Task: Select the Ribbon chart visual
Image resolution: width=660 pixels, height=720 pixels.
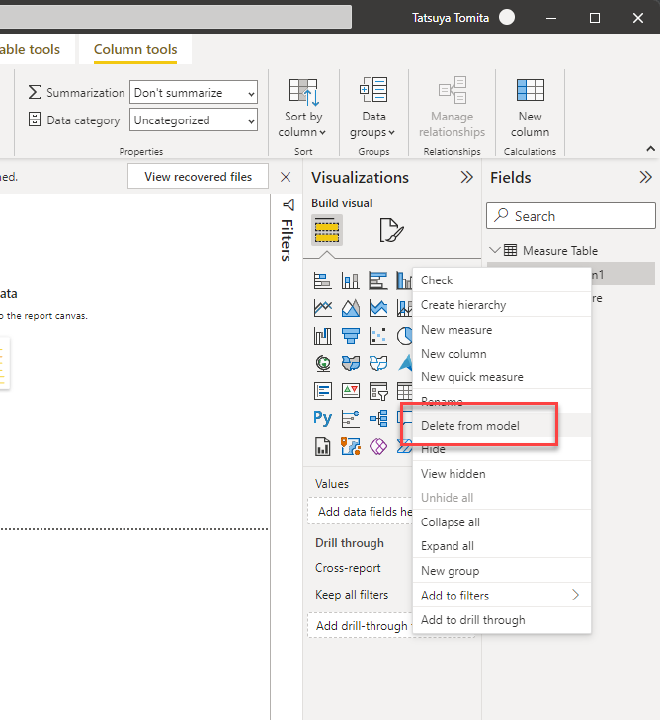Action: pyautogui.click(x=322, y=336)
